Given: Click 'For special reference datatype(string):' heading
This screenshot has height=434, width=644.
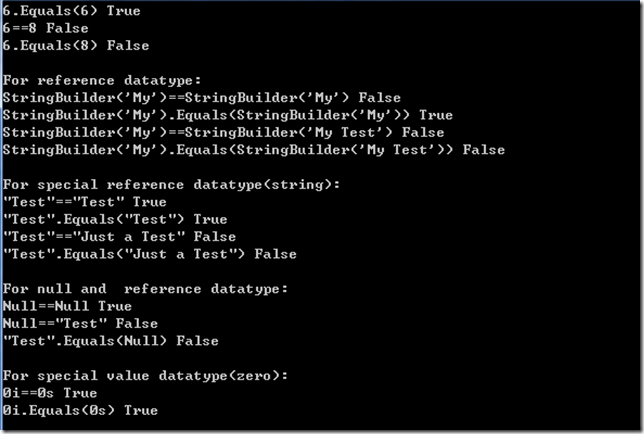Looking at the screenshot, I should pos(172,185).
